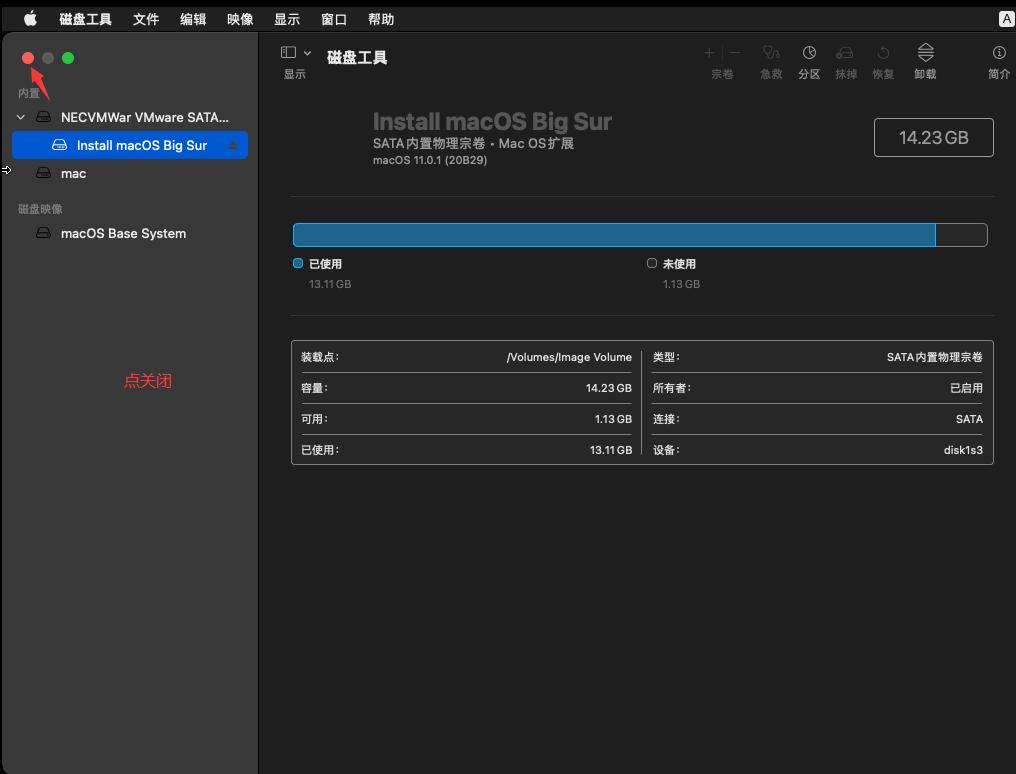Toggle the 已使用 legend checkbox
This screenshot has width=1016, height=774.
pos(296,263)
